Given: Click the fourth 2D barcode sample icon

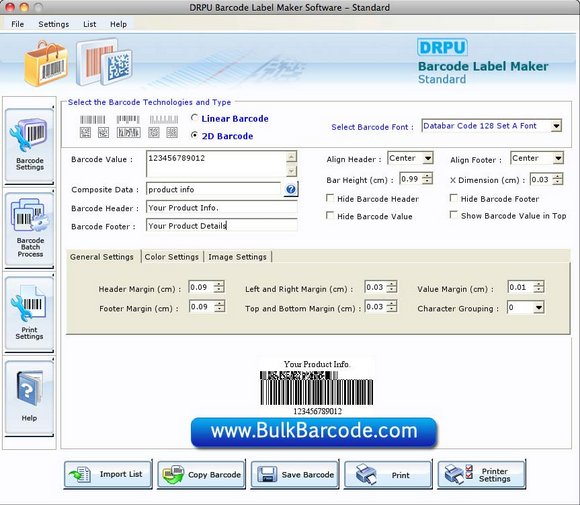Looking at the screenshot, I should point(154,132).
